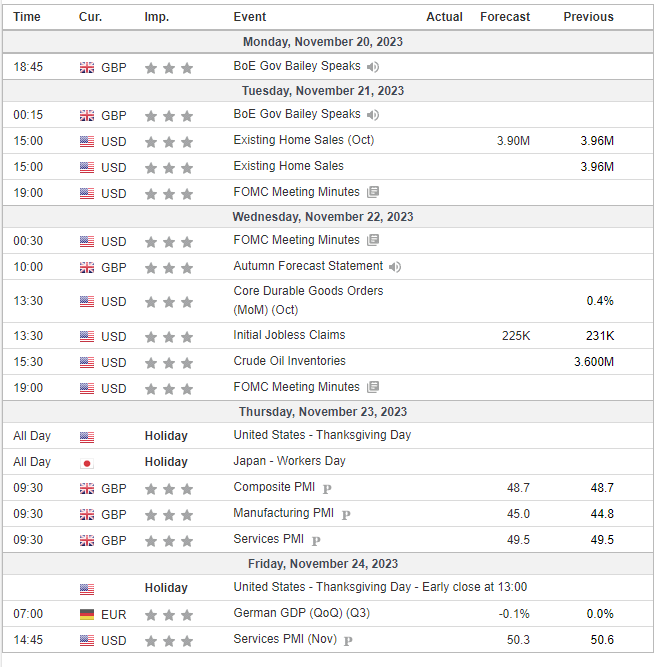Click preliminary icon beside Manufacturing PMI
Screen dimensions: 661x667
346,515
